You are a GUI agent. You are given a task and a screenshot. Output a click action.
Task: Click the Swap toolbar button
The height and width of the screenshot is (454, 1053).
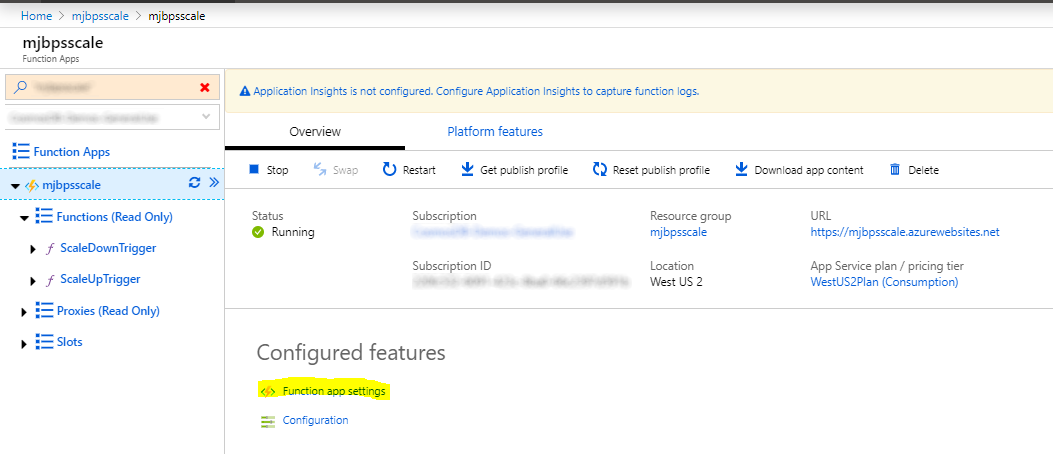tap(336, 170)
